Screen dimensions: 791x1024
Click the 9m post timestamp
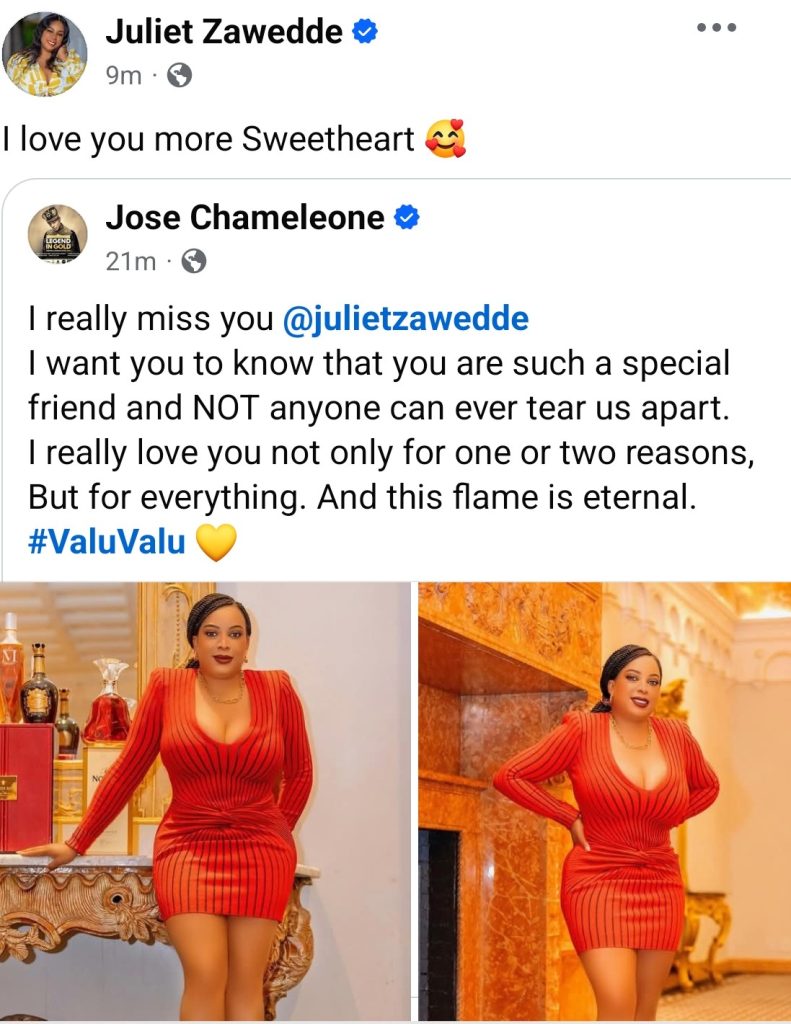point(123,76)
